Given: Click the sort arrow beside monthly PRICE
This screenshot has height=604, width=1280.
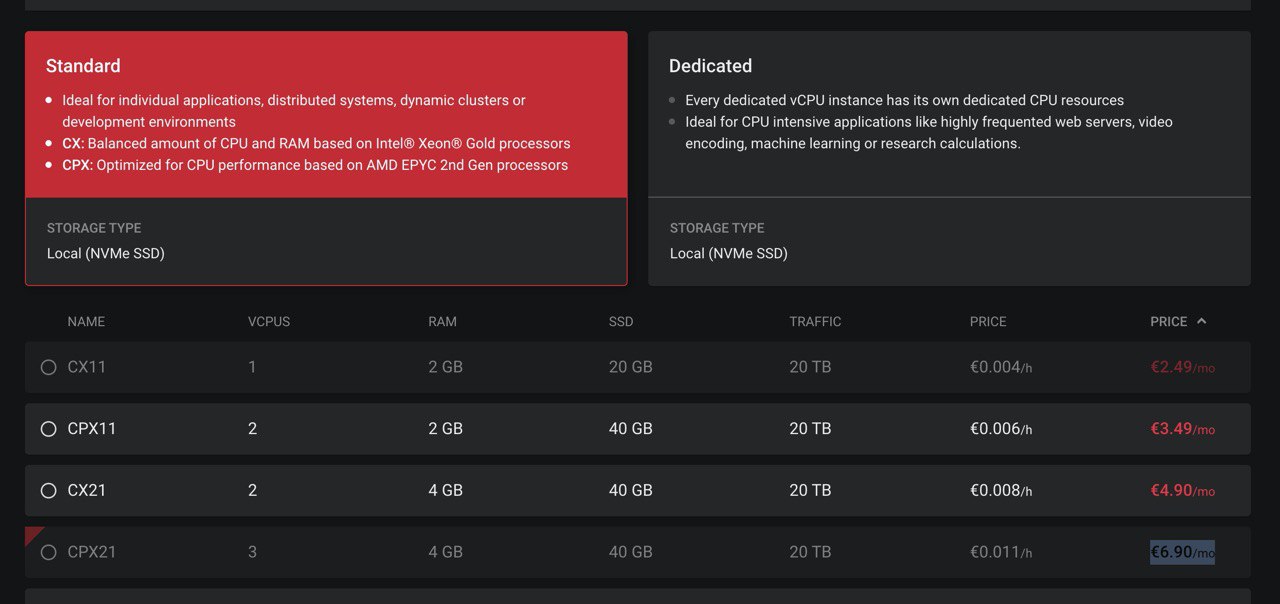Looking at the screenshot, I should (1202, 321).
